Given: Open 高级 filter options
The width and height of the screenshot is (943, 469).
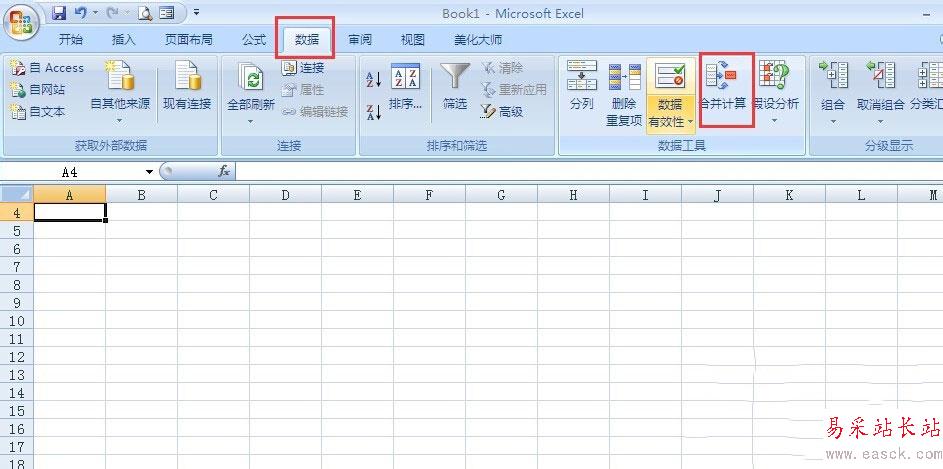Looking at the screenshot, I should [502, 112].
